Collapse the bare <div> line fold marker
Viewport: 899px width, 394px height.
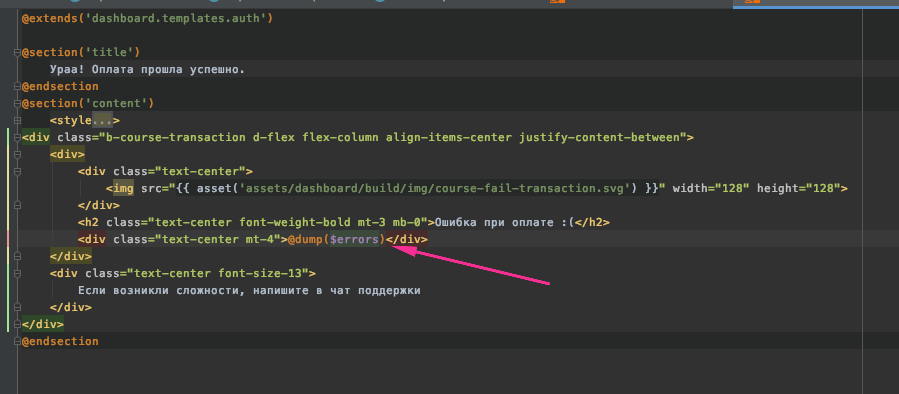pyautogui.click(x=17, y=154)
